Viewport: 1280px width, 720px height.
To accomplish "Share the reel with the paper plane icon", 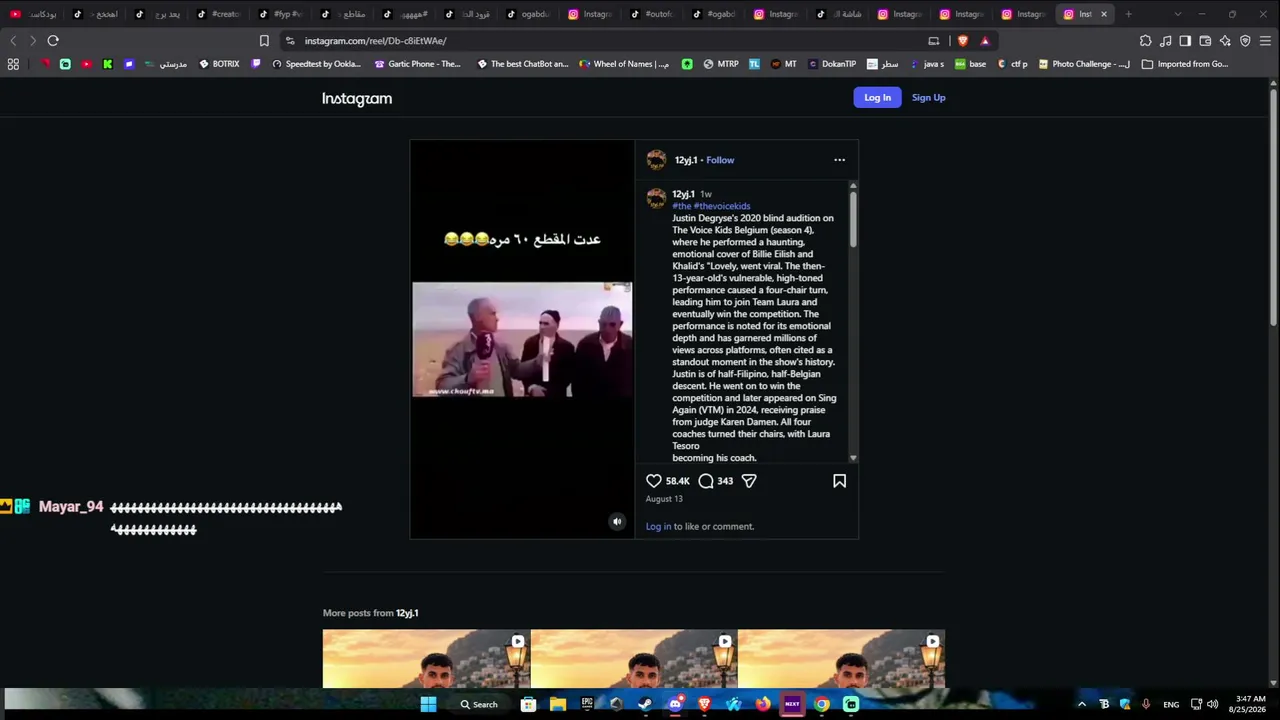I will [749, 481].
